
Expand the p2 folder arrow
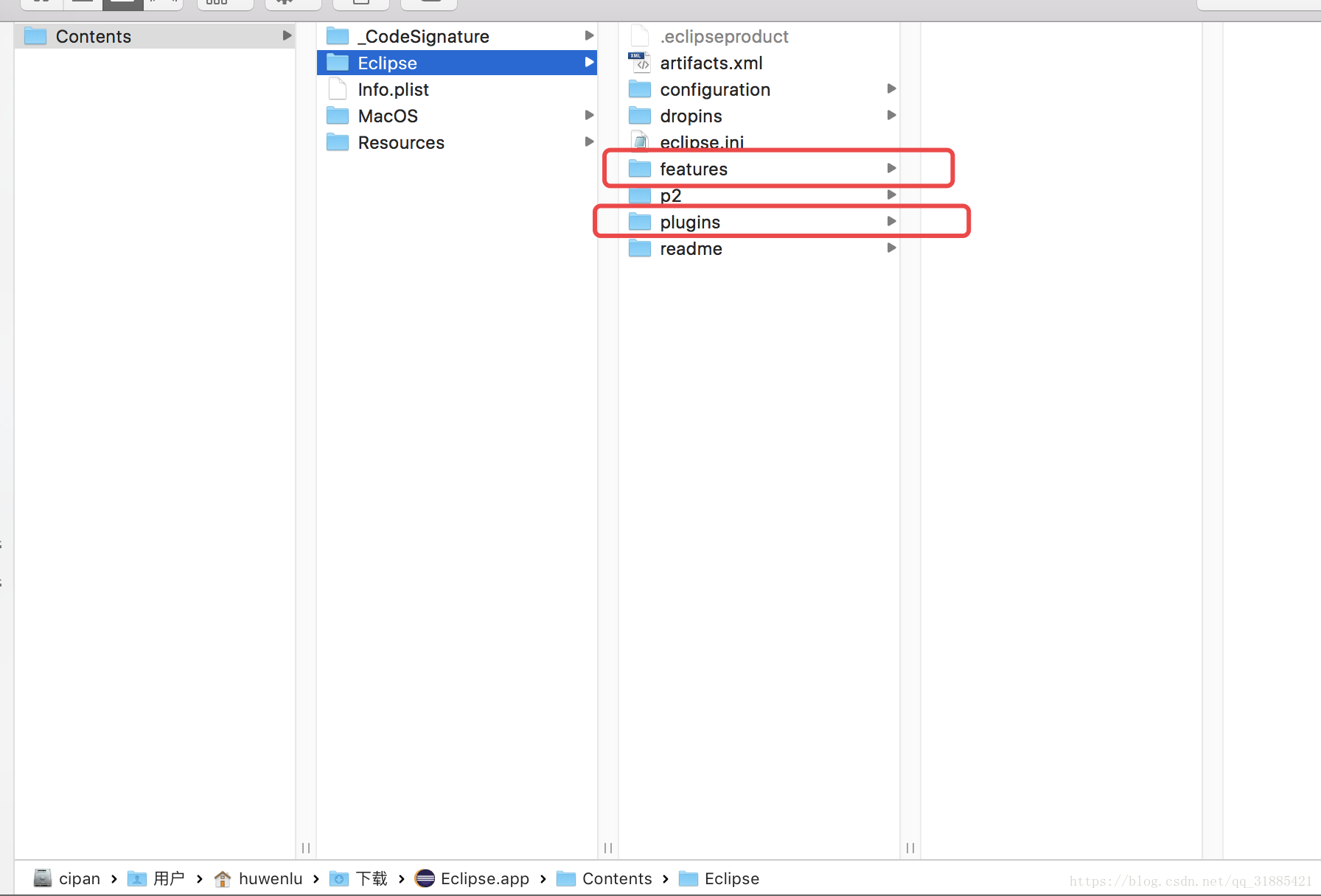tap(891, 195)
